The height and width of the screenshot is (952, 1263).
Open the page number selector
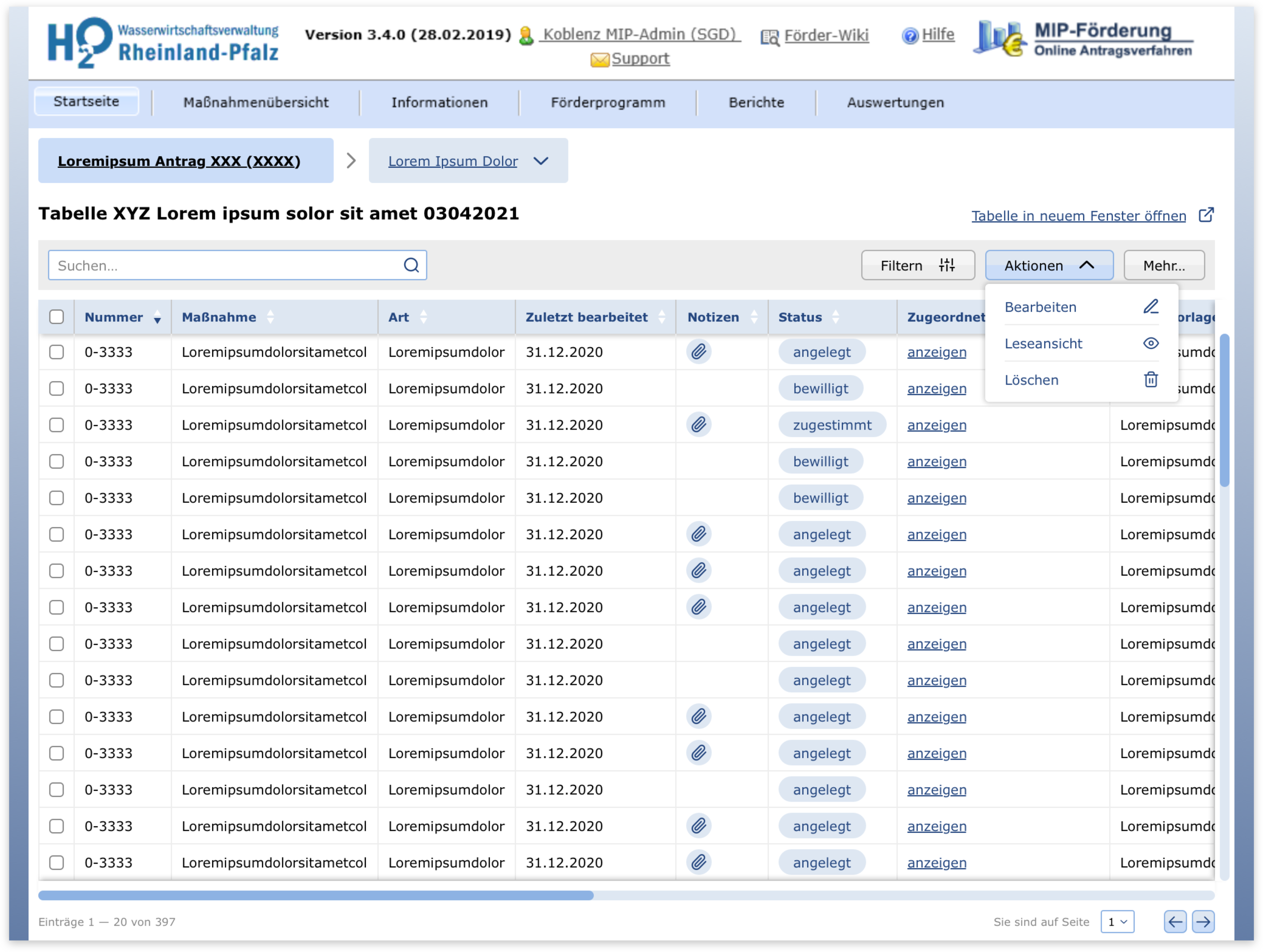pyautogui.click(x=1116, y=921)
